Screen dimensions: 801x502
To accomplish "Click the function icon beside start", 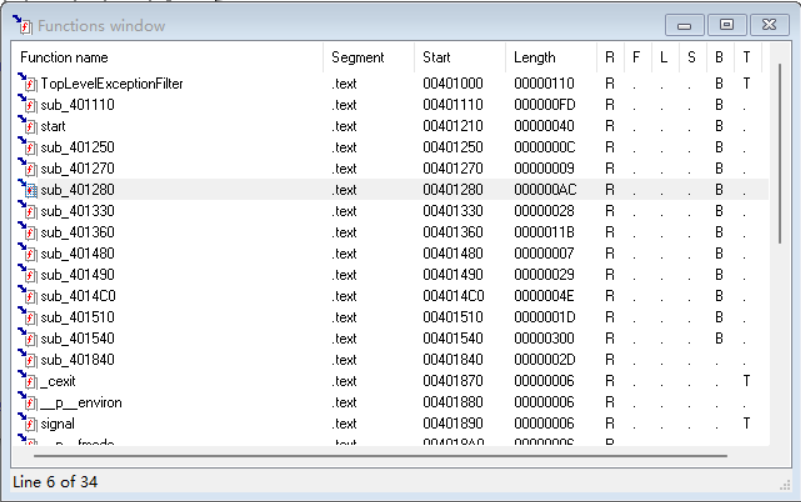I will point(28,126).
